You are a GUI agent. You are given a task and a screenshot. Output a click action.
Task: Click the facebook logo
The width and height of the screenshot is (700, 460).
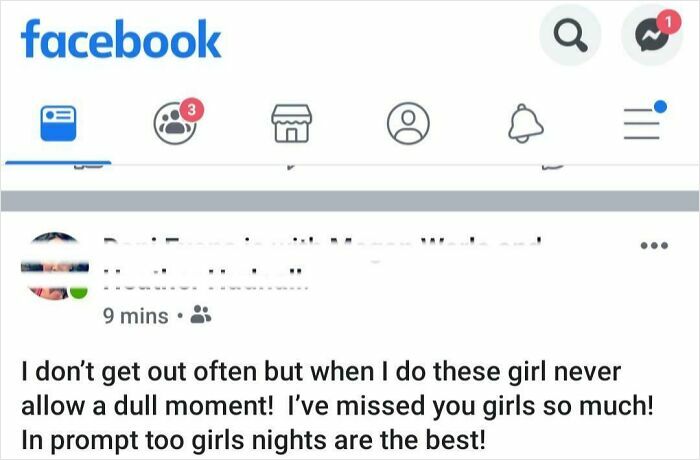pyautogui.click(x=121, y=39)
